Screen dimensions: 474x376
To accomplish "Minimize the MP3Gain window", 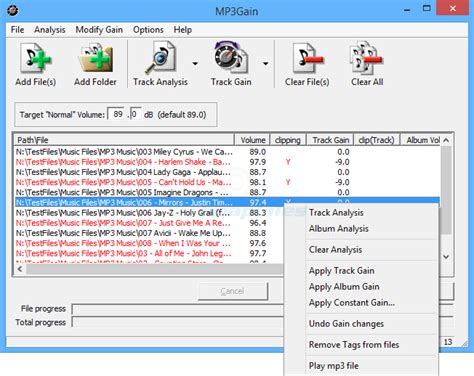I will pyautogui.click(x=407, y=9).
